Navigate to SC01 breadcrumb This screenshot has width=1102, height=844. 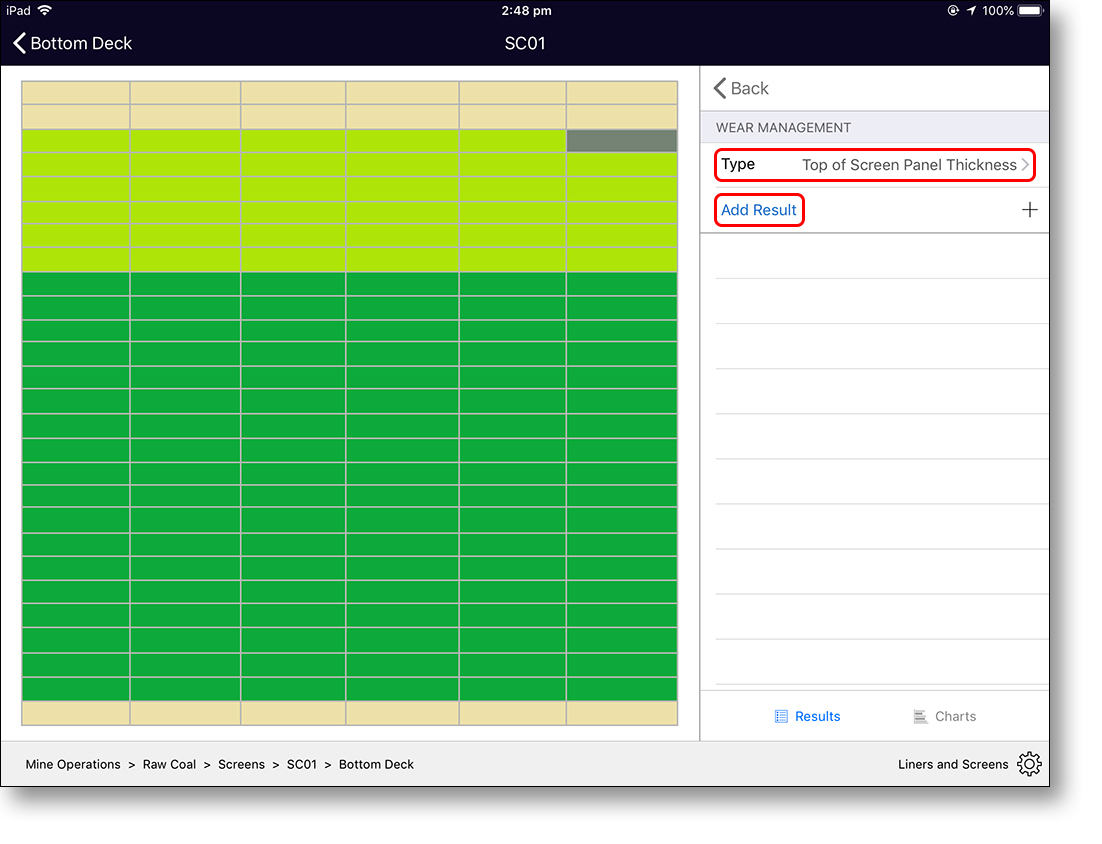302,765
